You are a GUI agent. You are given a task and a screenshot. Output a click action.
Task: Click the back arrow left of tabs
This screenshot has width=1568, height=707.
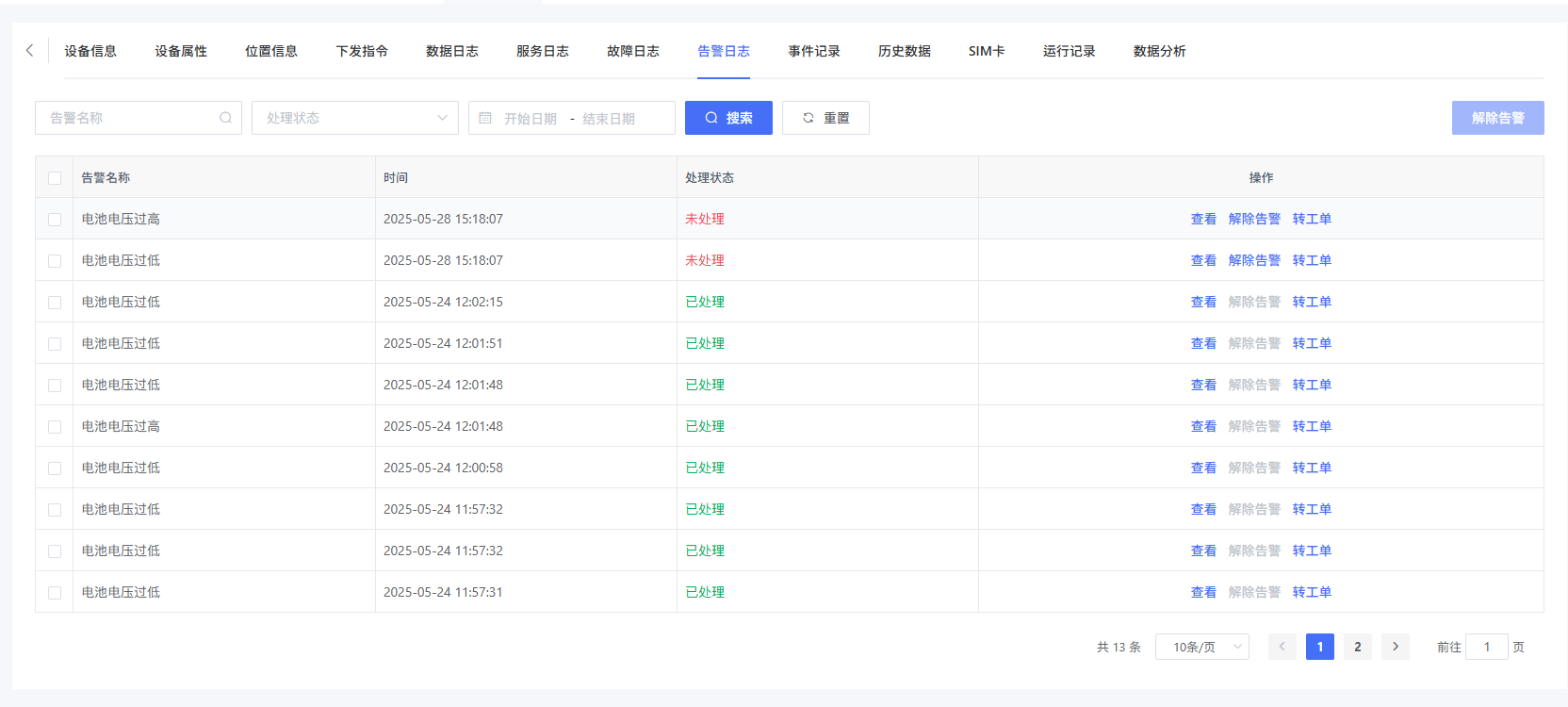(30, 51)
